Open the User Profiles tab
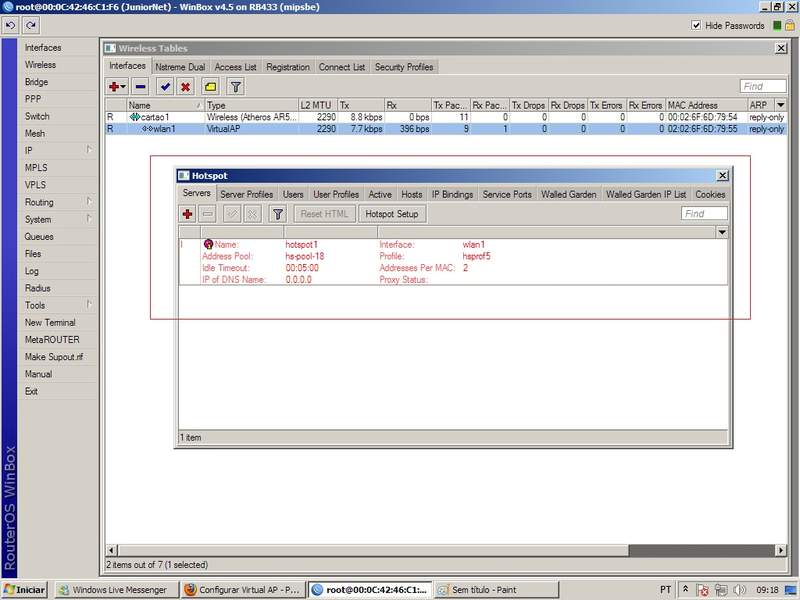 pos(336,194)
